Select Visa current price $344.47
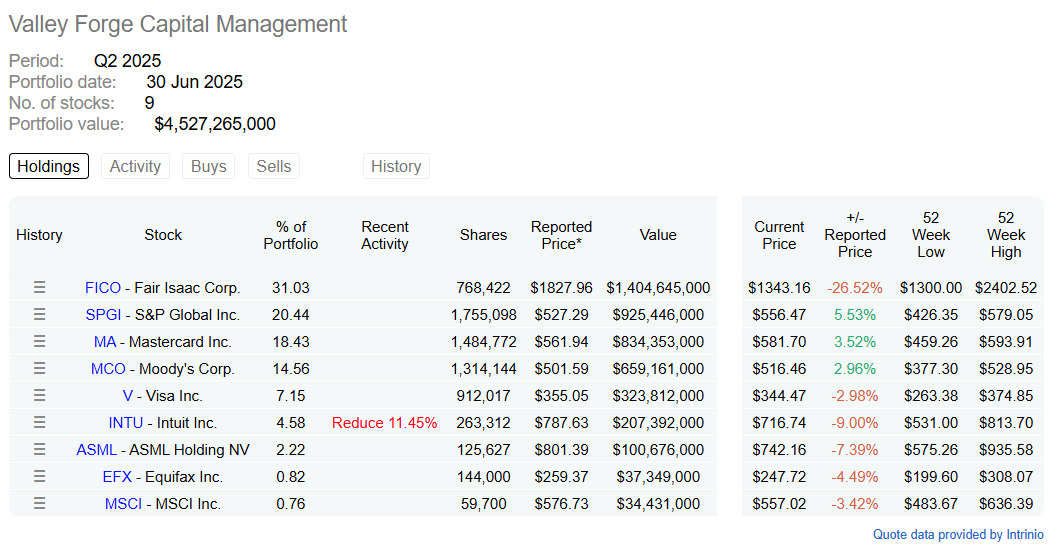The height and width of the screenshot is (547, 1057). pos(779,396)
